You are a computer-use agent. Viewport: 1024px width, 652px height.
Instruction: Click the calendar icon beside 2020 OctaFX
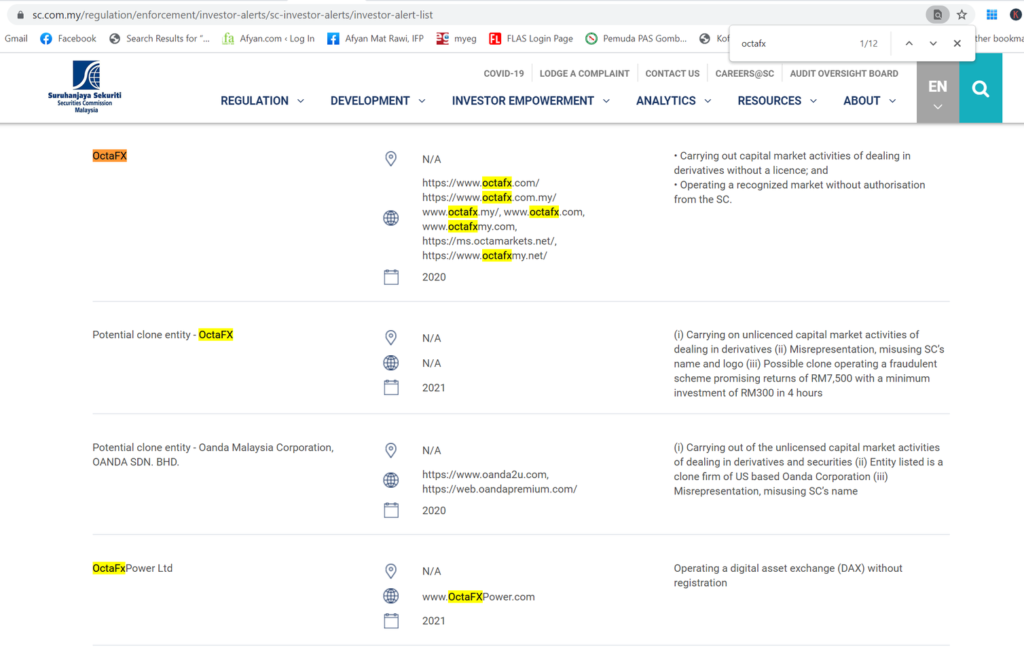391,277
